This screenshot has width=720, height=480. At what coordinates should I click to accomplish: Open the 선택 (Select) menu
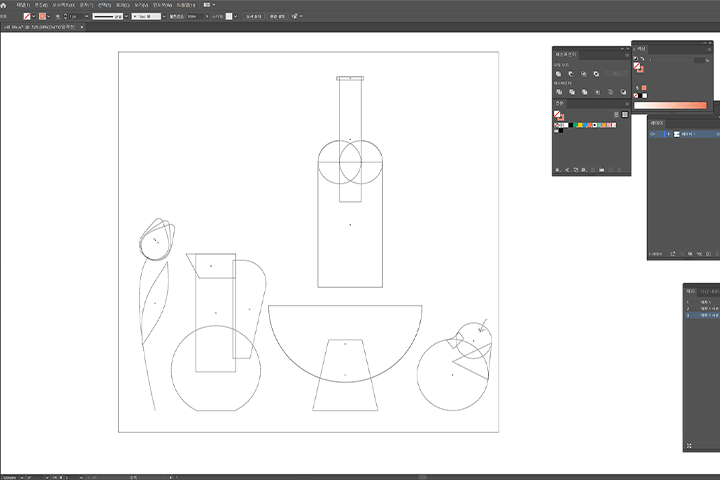104,5
